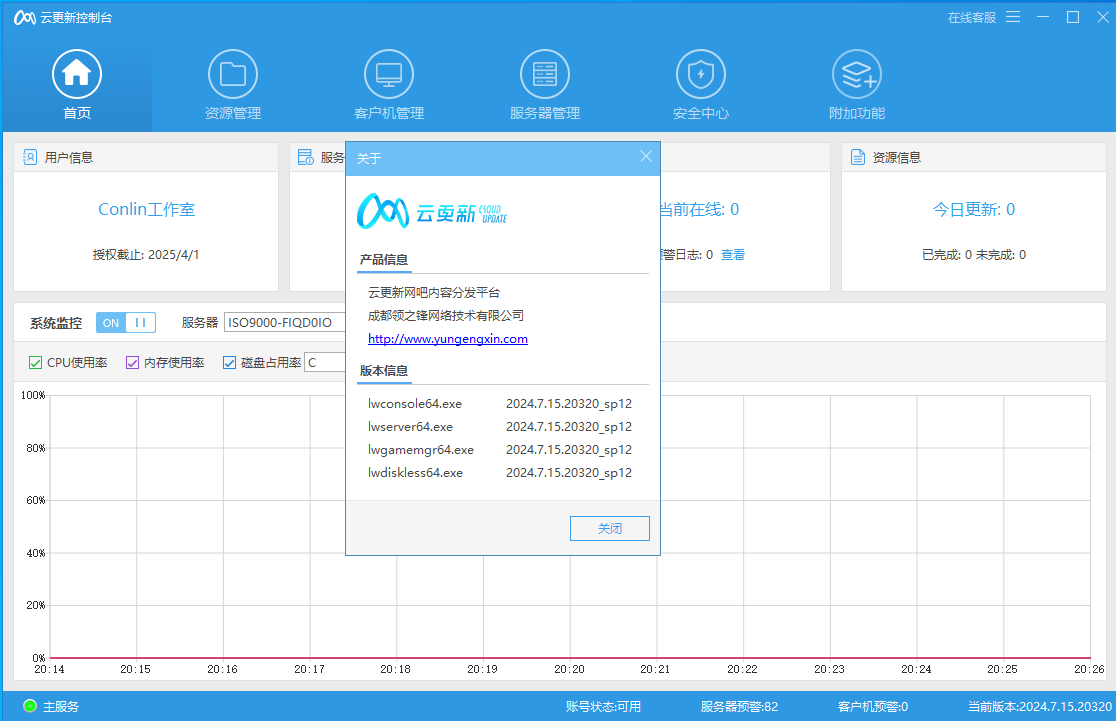Click the green 主服务 status indicator
This screenshot has width=1116, height=721.
[x=30, y=706]
